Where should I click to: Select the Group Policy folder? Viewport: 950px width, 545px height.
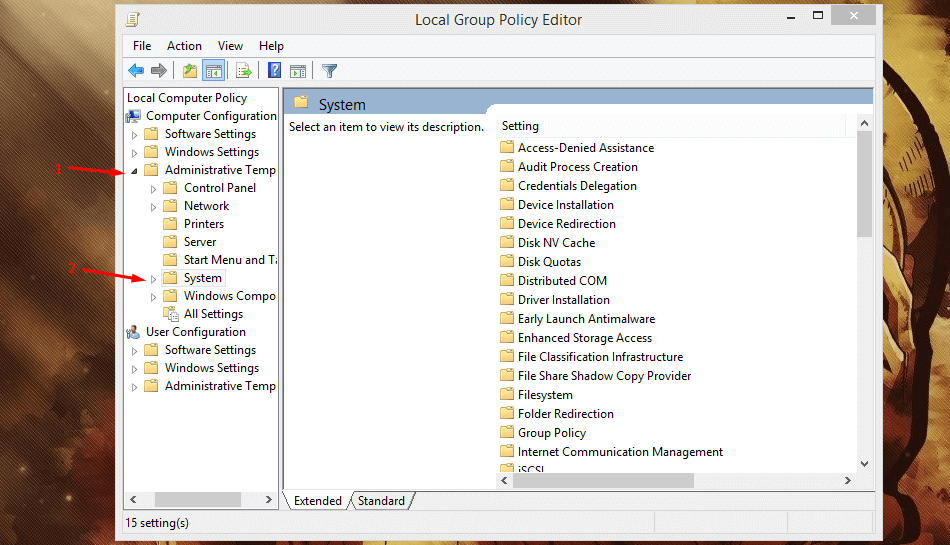click(551, 432)
